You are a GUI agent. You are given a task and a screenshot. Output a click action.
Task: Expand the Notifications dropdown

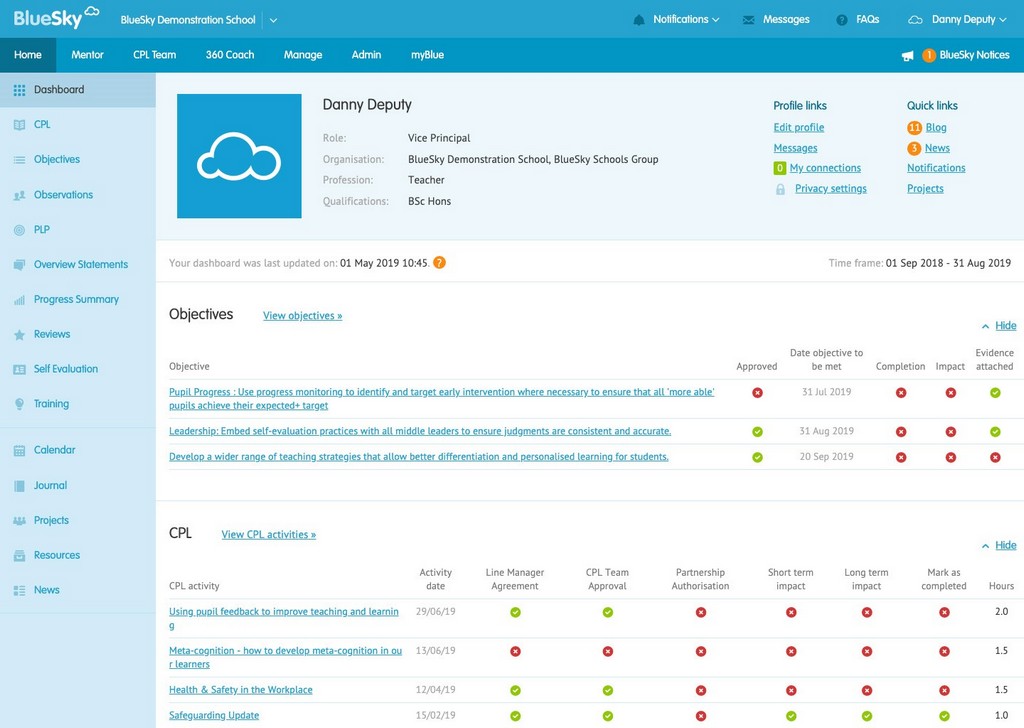[686, 20]
